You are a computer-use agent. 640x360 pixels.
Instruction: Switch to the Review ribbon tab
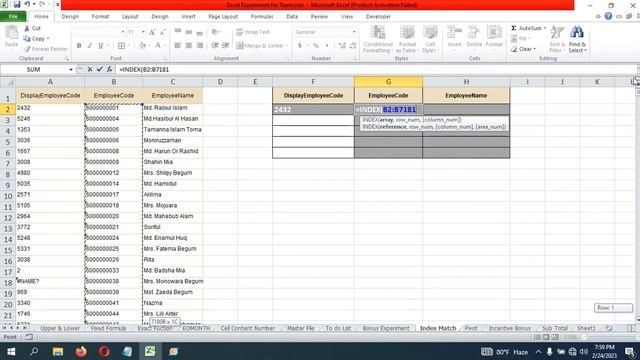pyautogui.click(x=319, y=16)
